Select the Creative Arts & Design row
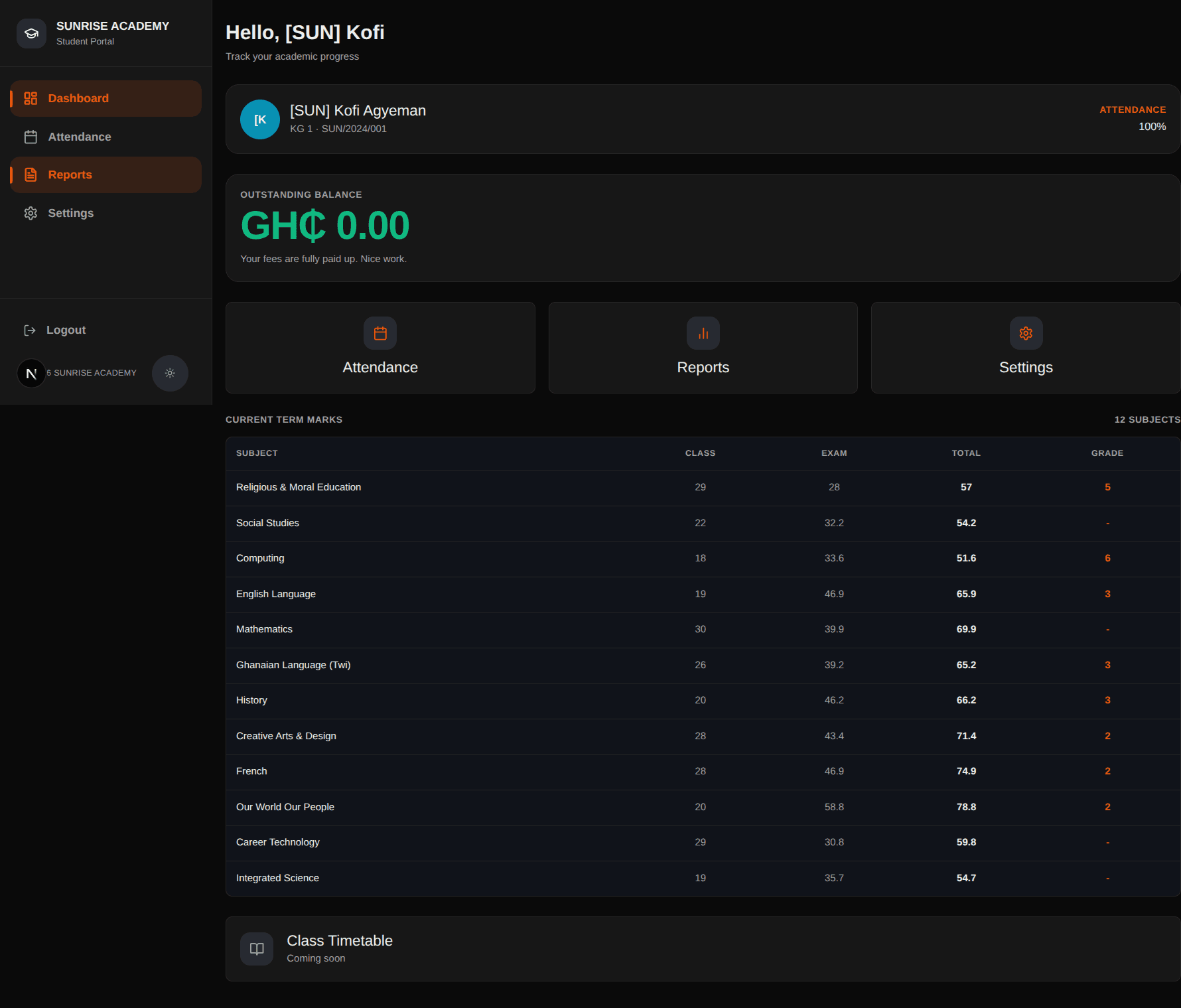This screenshot has width=1181, height=1008. pos(703,737)
